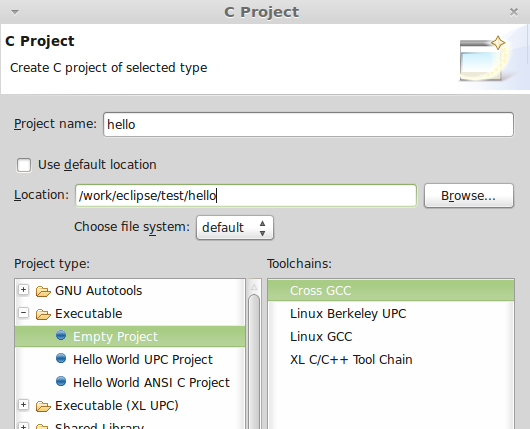Screen dimensions: 530x429
Task: Select the GNU Autotools project type
Action: click(98, 291)
